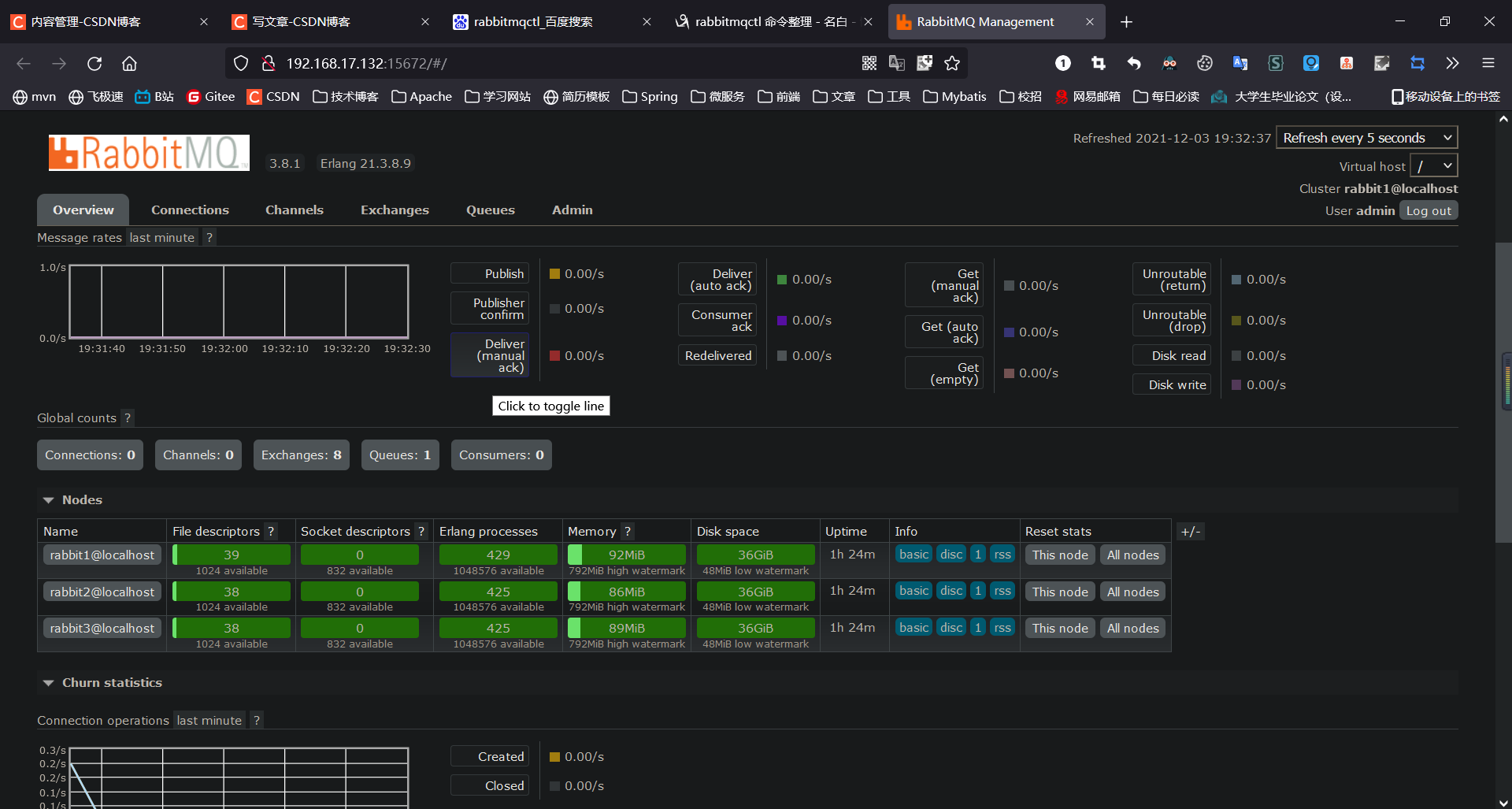
Task: Click the QR code icon in address bar
Action: point(869,63)
